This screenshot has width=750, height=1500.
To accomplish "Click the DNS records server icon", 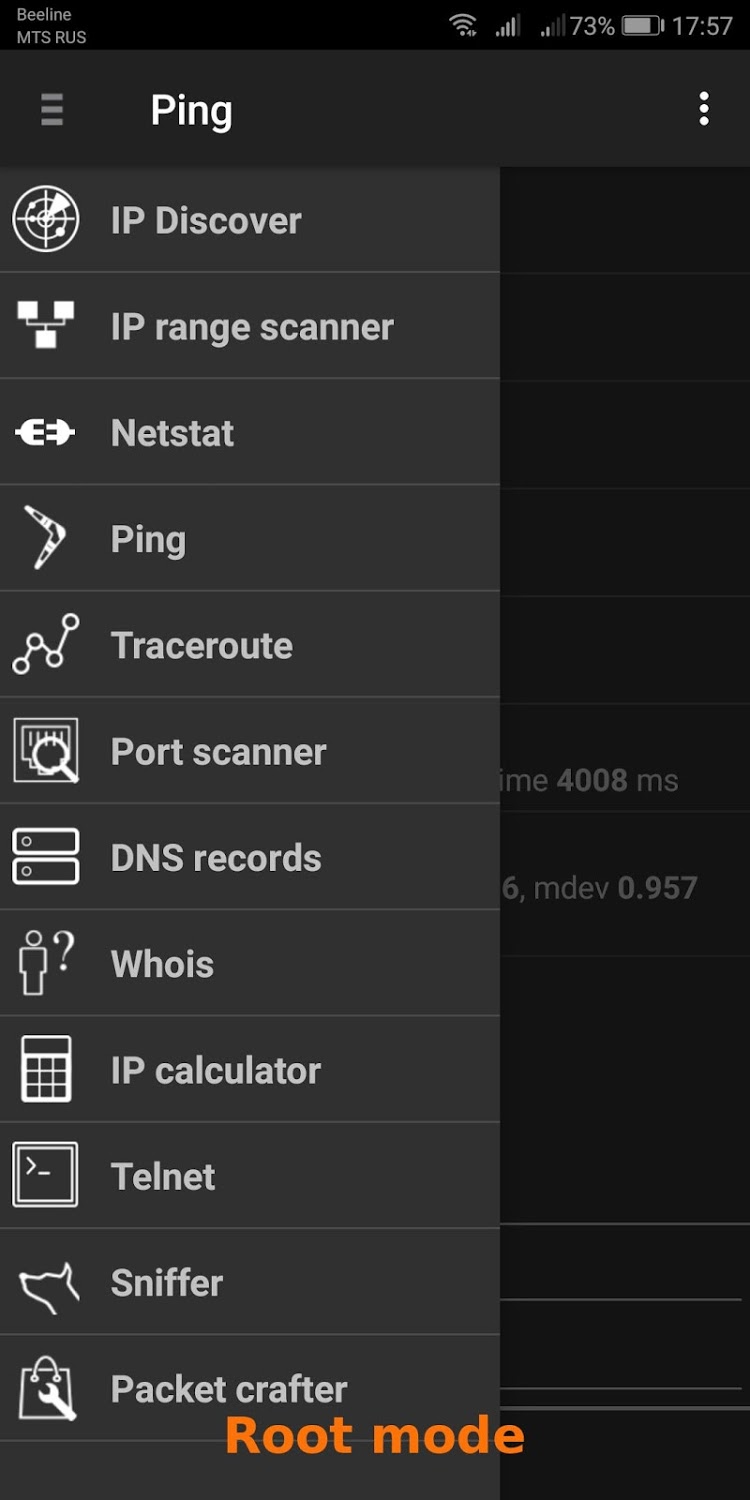I will 46,857.
